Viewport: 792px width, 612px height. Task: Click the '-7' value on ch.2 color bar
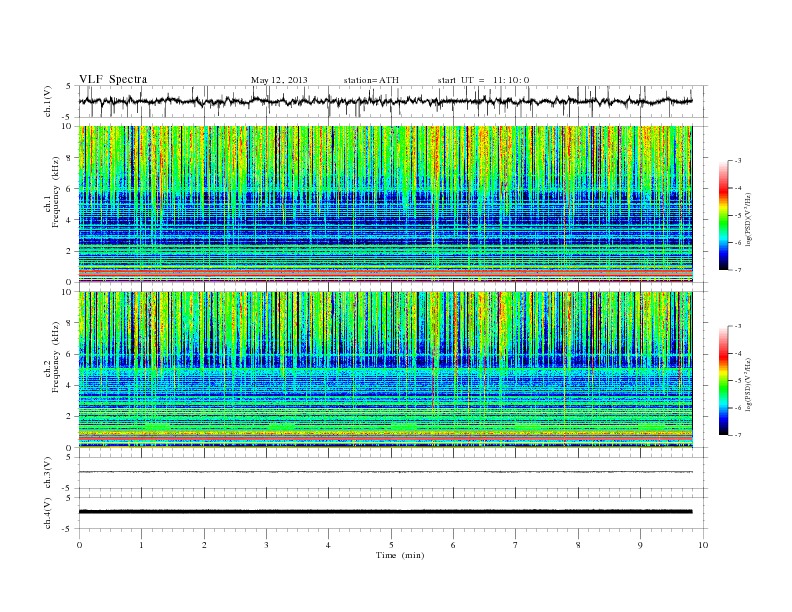pyautogui.click(x=738, y=435)
